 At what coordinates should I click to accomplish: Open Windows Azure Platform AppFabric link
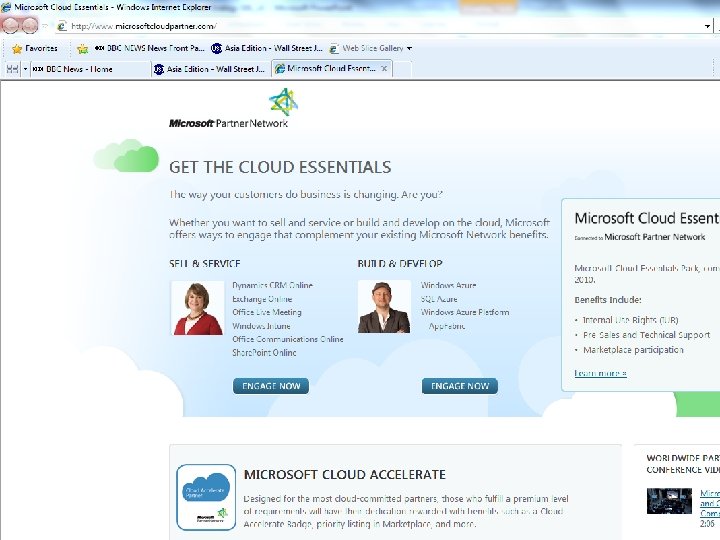point(465,319)
